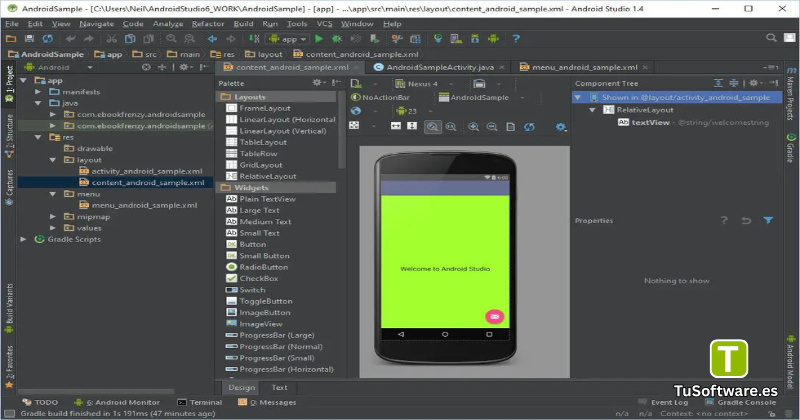Open the VCS menu
800x420 pixels.
(x=324, y=23)
